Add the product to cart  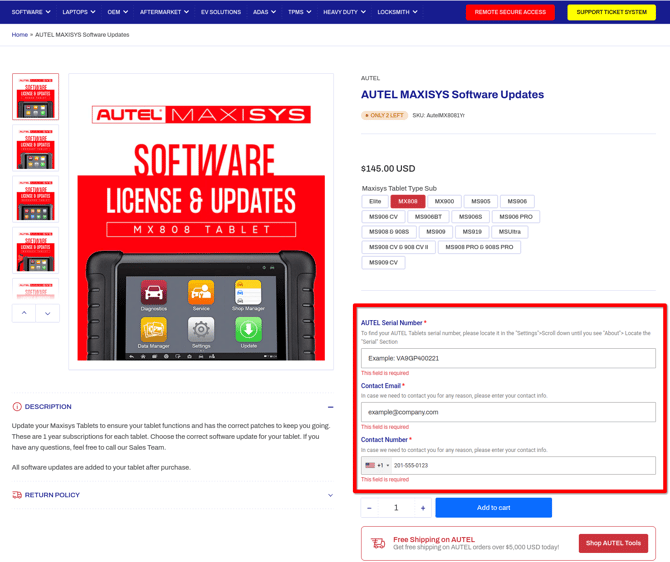pos(493,508)
